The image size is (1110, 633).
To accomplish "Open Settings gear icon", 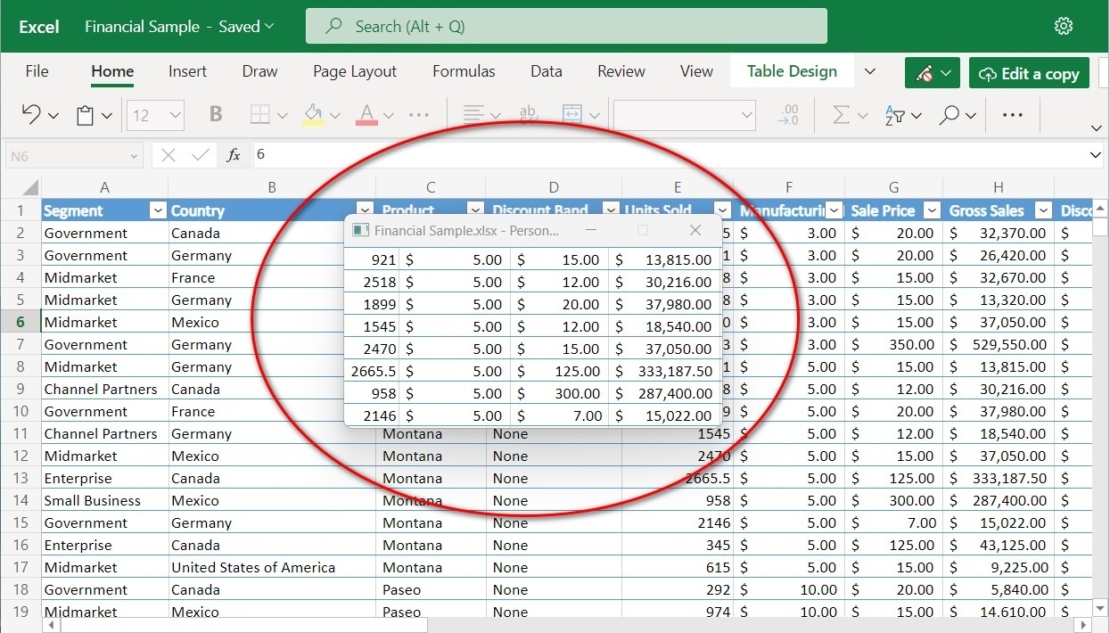I will 1064,27.
